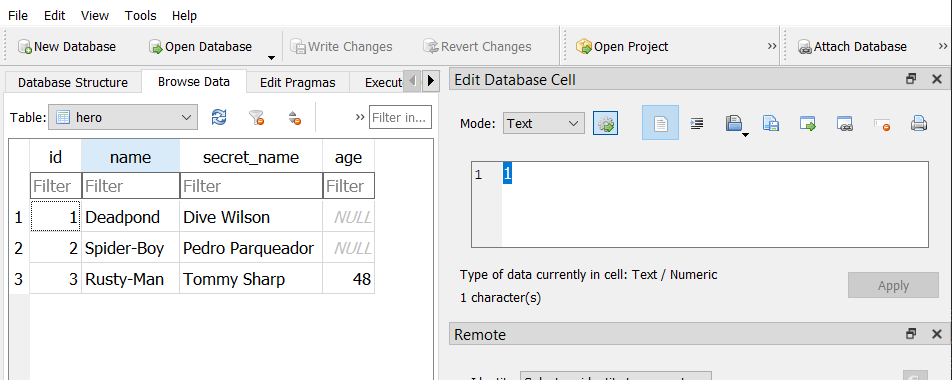Click the name column Filter field
Image resolution: width=952 pixels, height=380 pixels.
click(131, 186)
